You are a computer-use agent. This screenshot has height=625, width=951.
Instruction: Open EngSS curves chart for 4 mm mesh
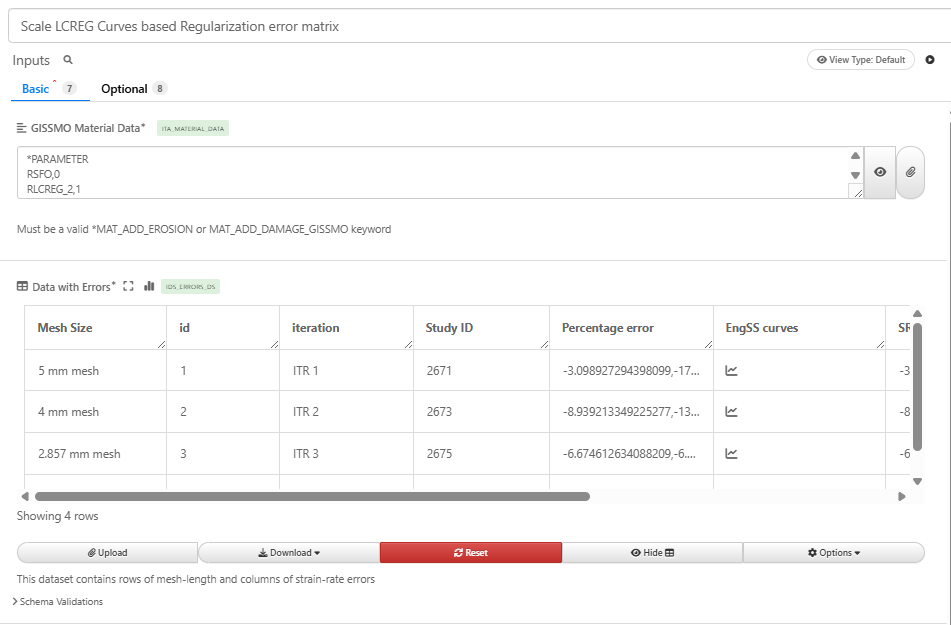731,412
